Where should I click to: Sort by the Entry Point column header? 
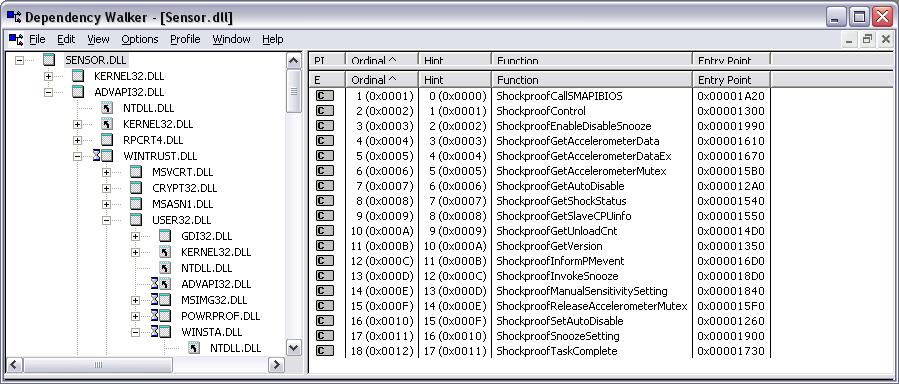click(x=731, y=80)
